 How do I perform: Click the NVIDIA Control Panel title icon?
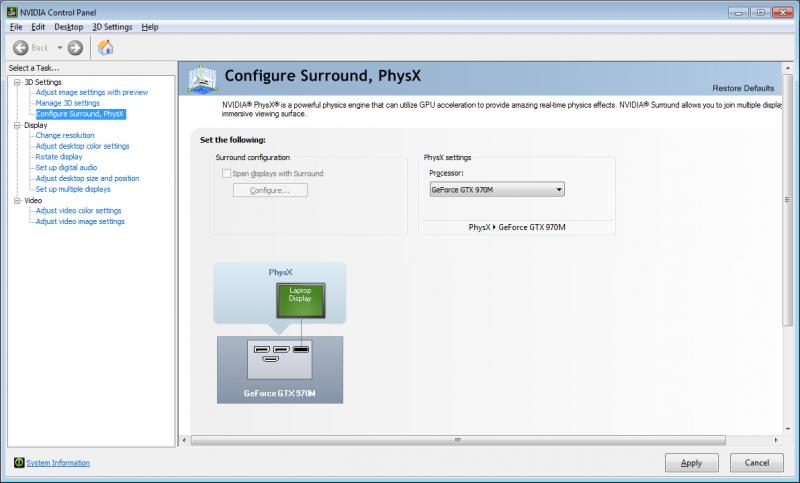(x=12, y=12)
